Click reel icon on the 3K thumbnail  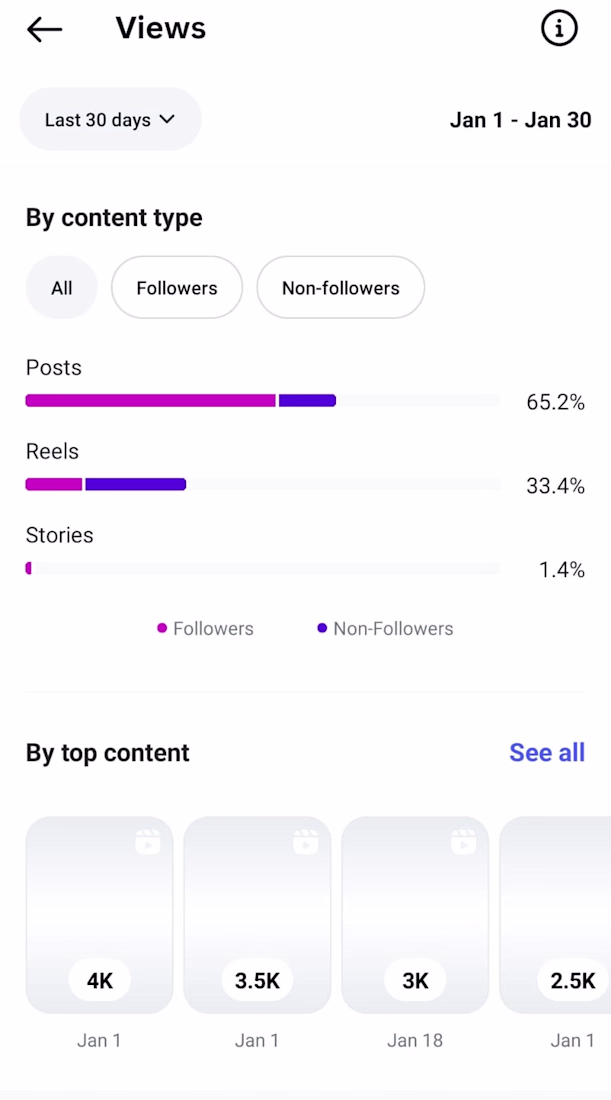[464, 842]
